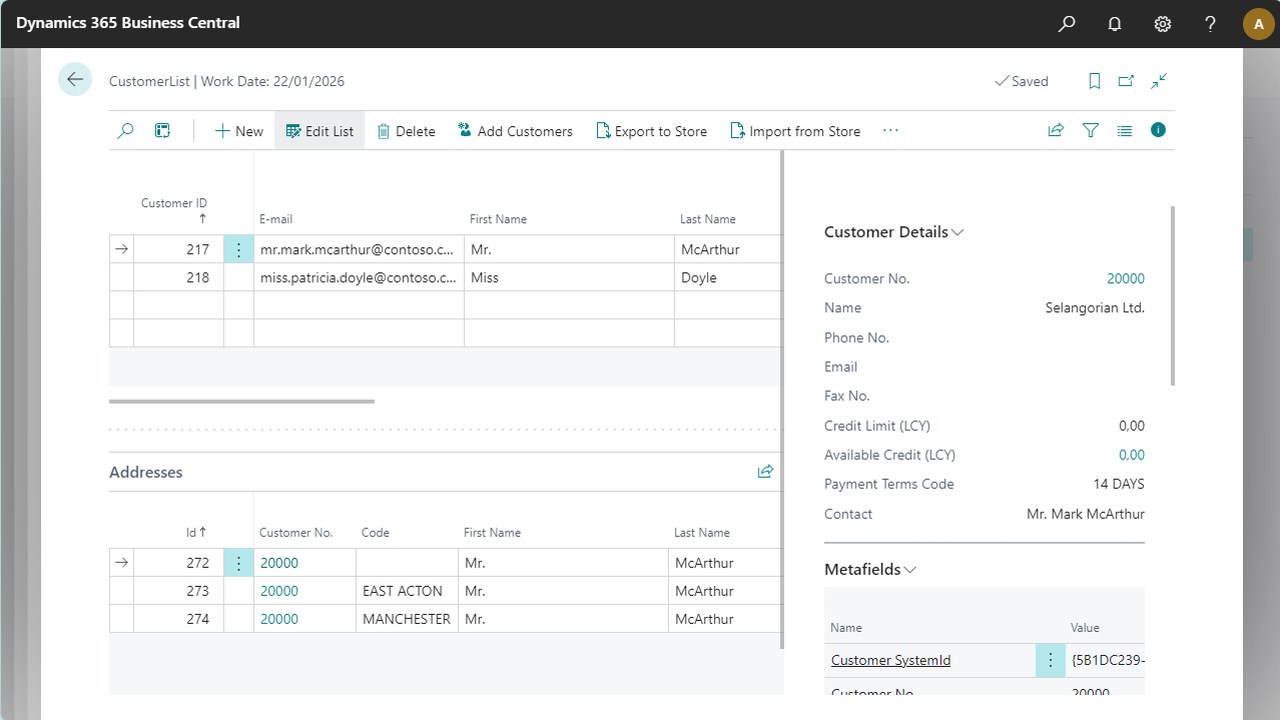This screenshot has height=720, width=1280.
Task: Click Export to Store
Action: 651,131
